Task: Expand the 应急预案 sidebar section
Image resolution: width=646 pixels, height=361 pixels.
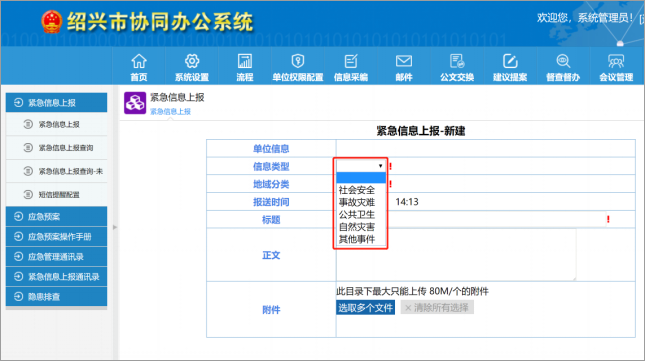Action: [56, 216]
